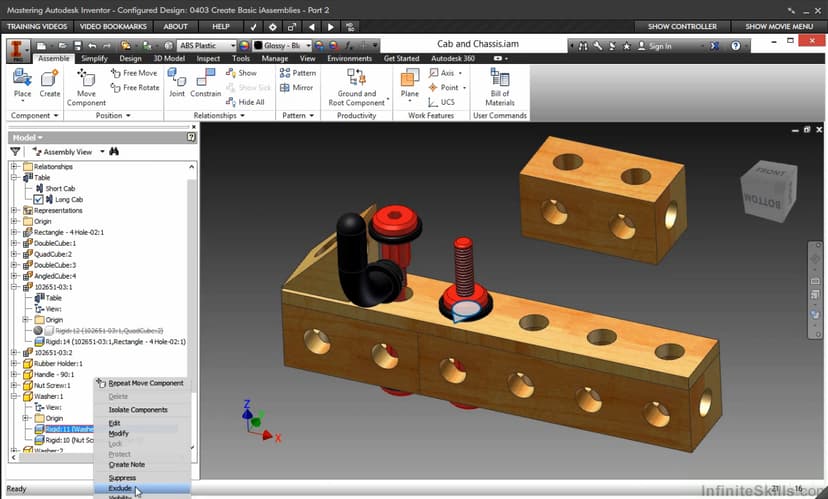Collapse the Washer:1 tree node
Viewport: 828px width, 499px height.
pos(14,396)
